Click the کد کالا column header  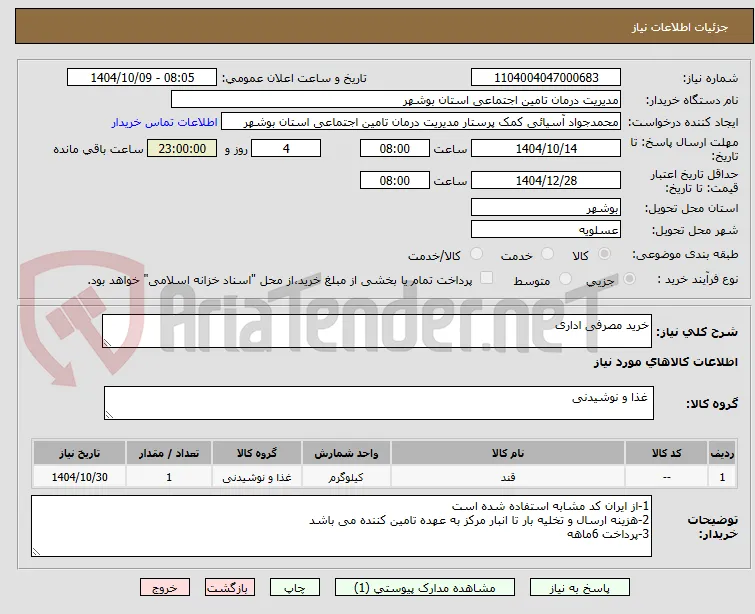[666, 453]
